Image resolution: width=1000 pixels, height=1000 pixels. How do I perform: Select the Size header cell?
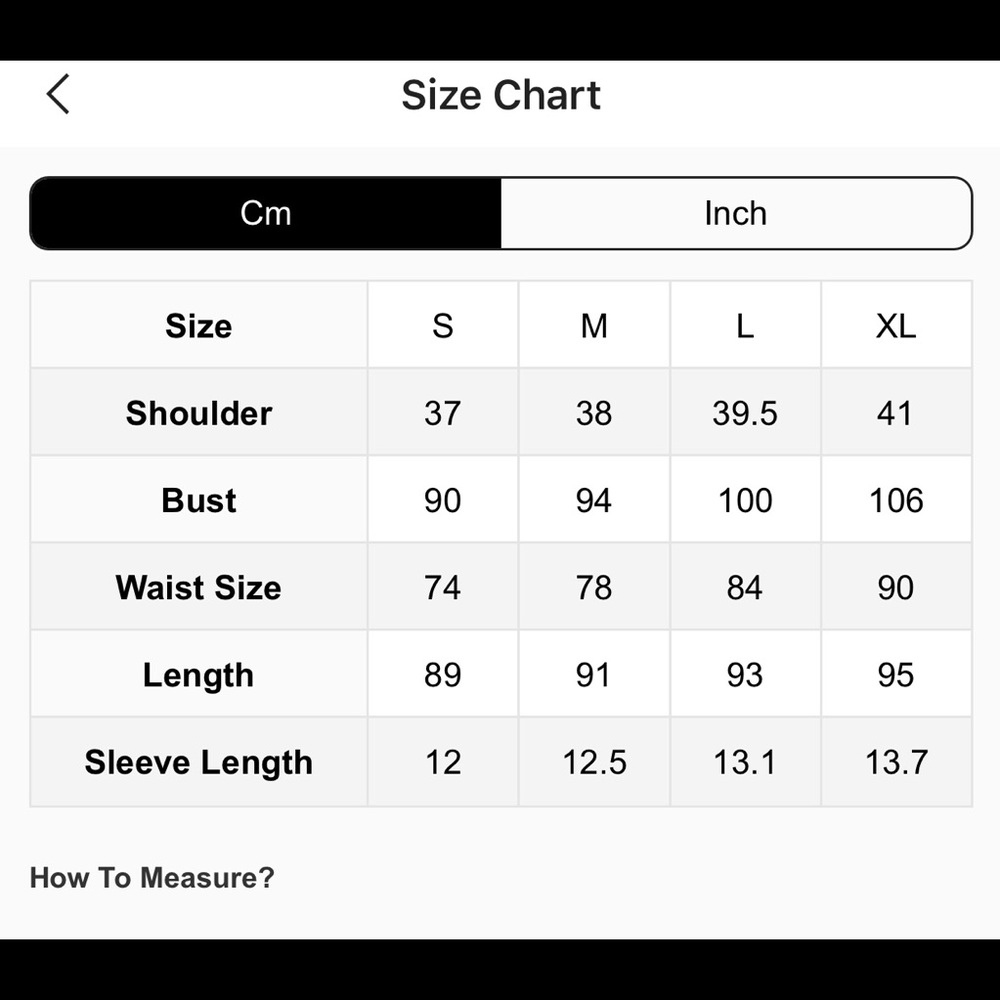click(199, 326)
